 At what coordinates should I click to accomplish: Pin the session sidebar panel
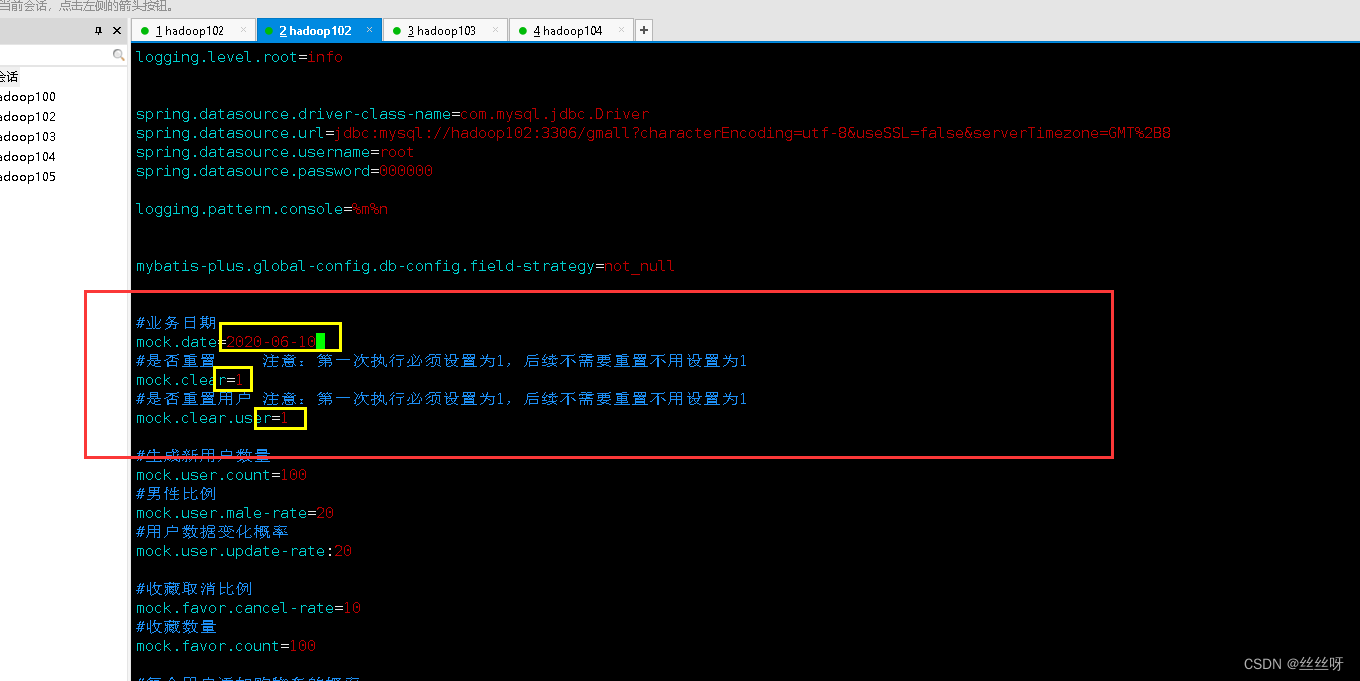click(98, 30)
